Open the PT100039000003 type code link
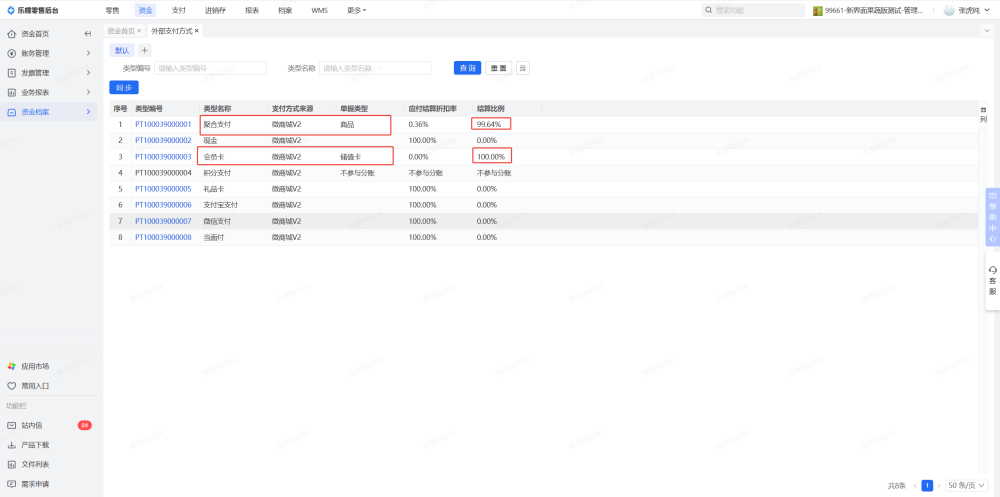The image size is (1000, 497). pos(163,157)
